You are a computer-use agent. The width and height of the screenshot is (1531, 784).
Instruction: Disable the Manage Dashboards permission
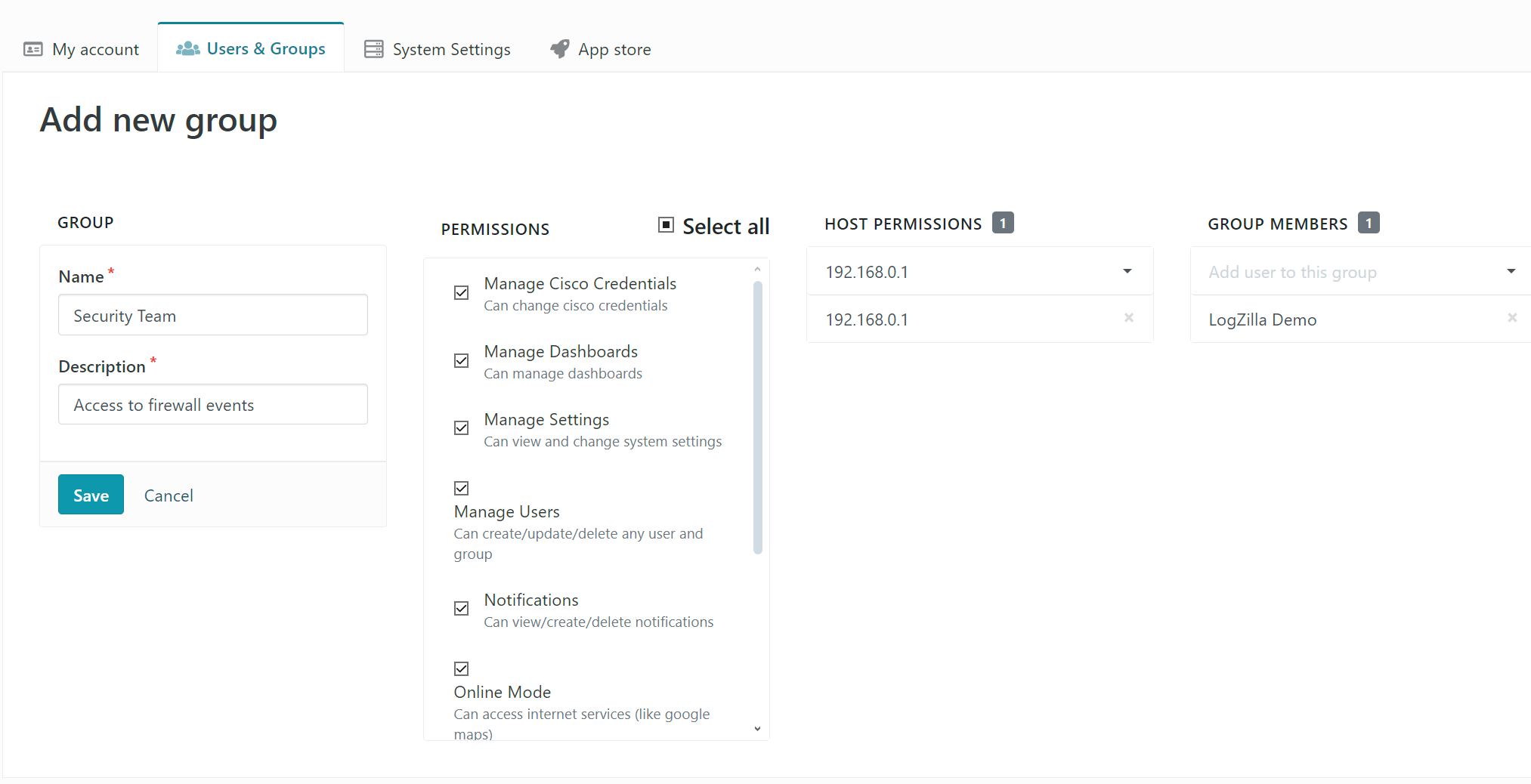[x=461, y=360]
